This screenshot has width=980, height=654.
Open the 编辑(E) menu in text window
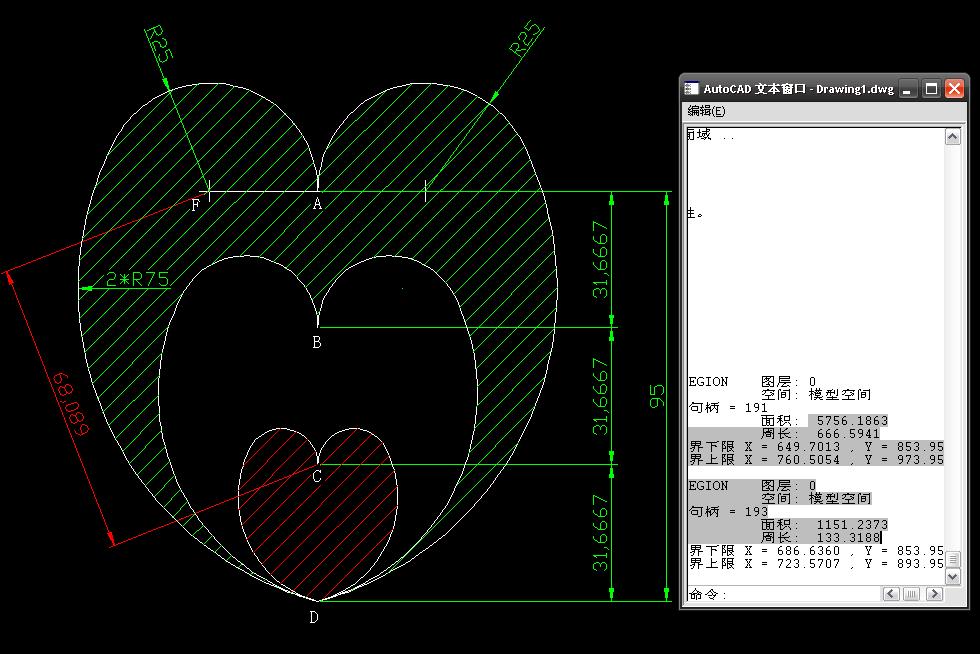coord(706,111)
